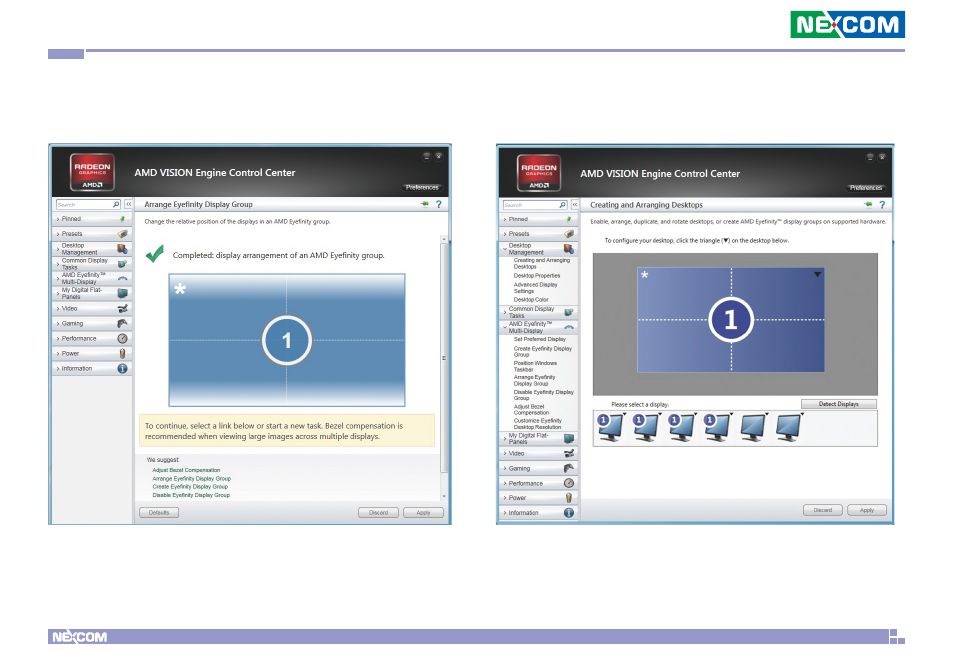Expand Presets in Creating and Arranging Desktops window
954x671 pixels.
coord(538,234)
